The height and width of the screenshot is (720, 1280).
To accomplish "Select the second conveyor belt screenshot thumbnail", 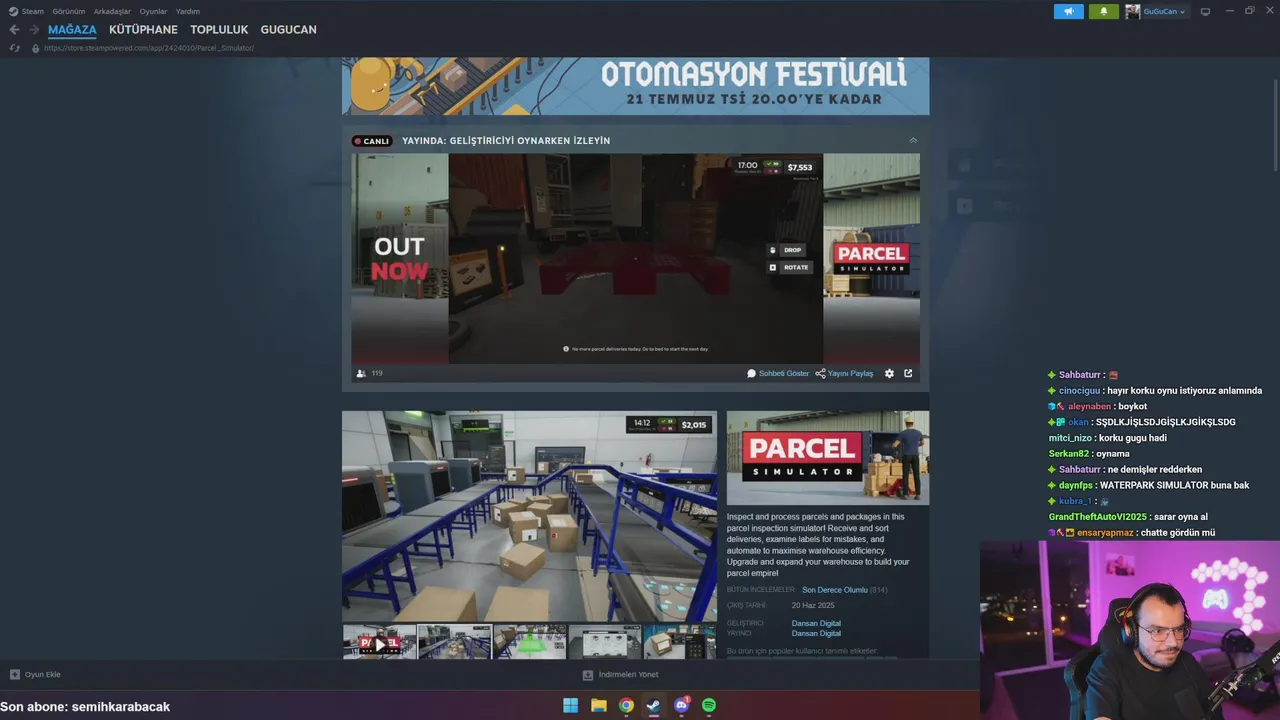I will click(x=454, y=642).
